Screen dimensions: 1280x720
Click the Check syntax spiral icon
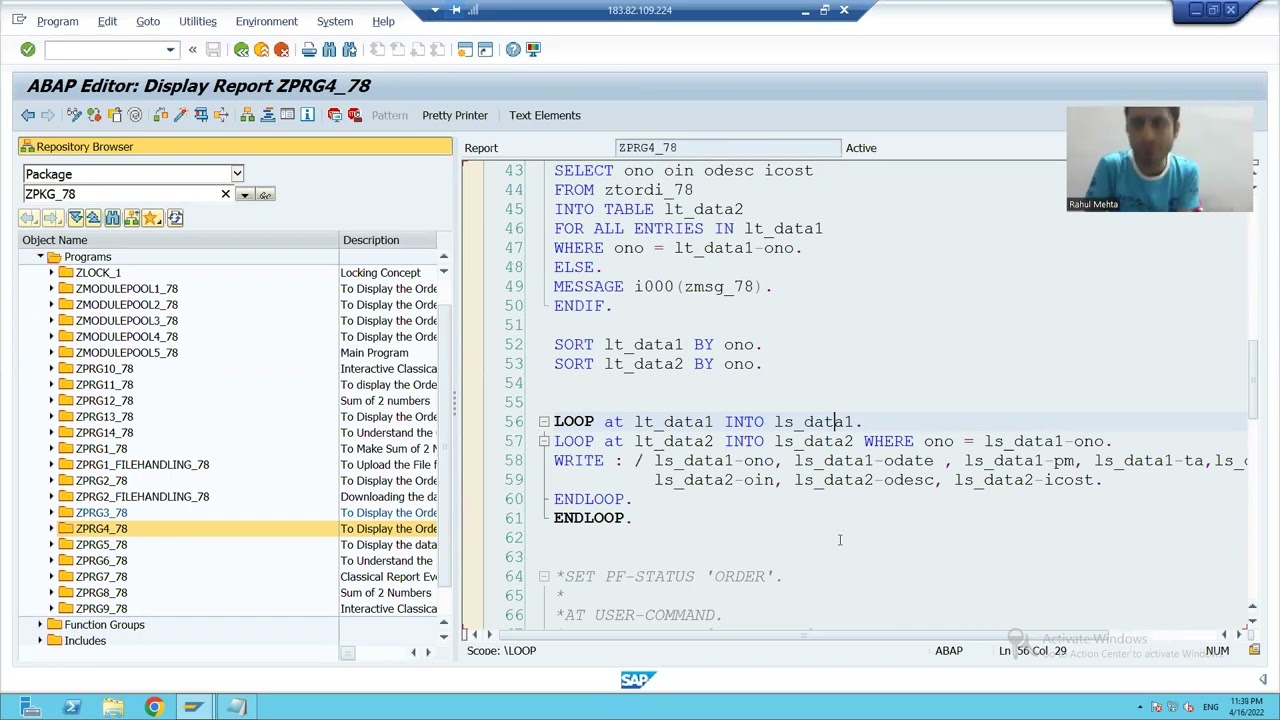coord(135,115)
